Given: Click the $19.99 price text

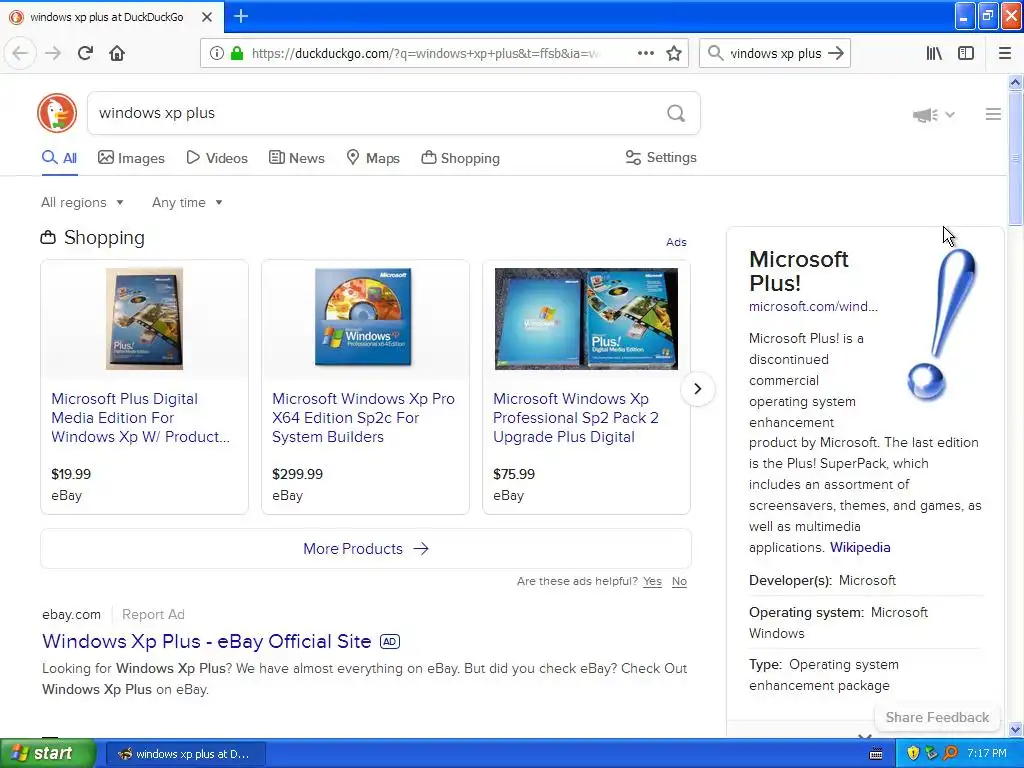Looking at the screenshot, I should (71, 474).
